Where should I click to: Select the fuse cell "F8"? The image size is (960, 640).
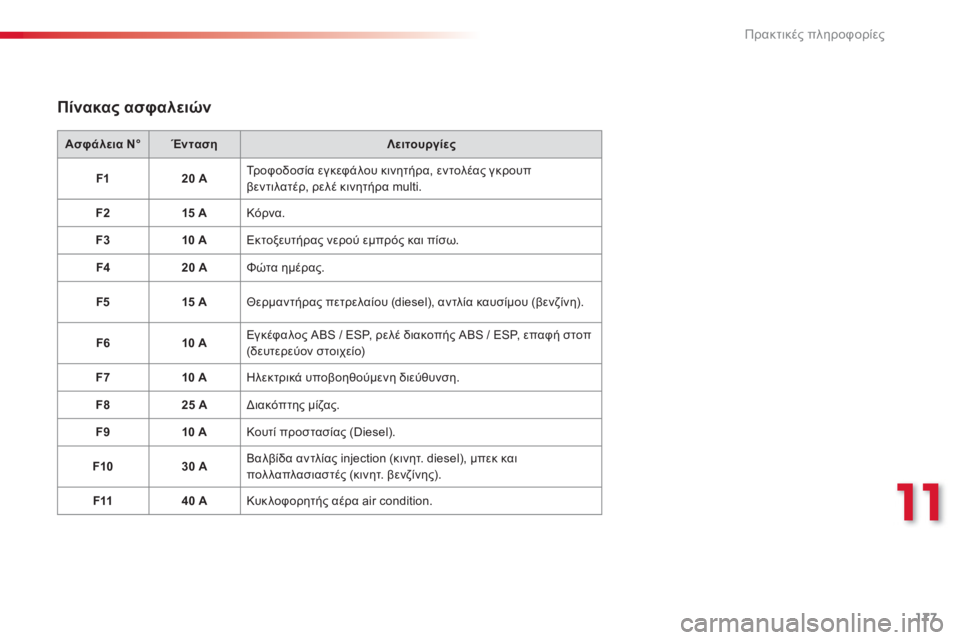tap(103, 405)
